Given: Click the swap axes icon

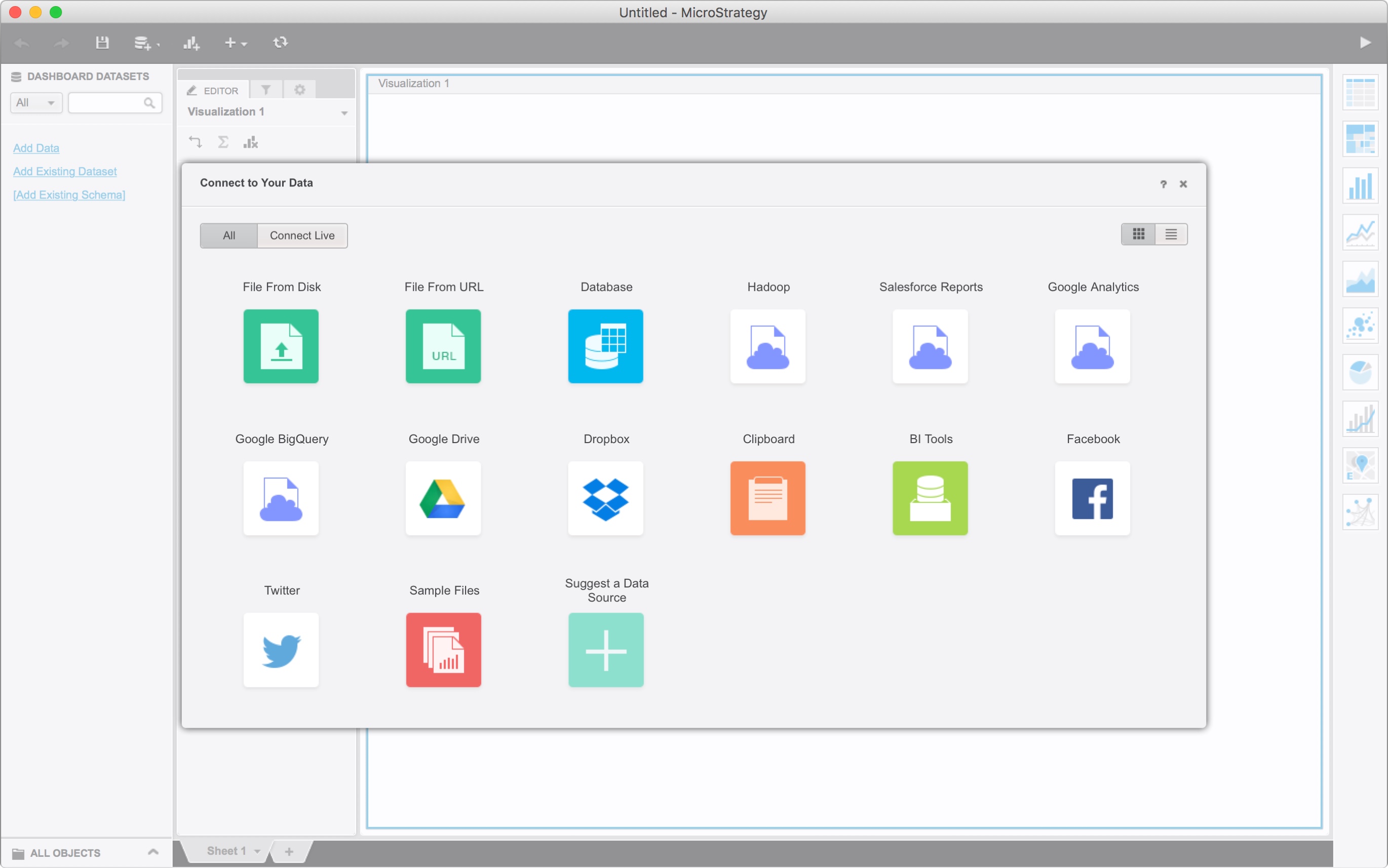Looking at the screenshot, I should (x=195, y=142).
